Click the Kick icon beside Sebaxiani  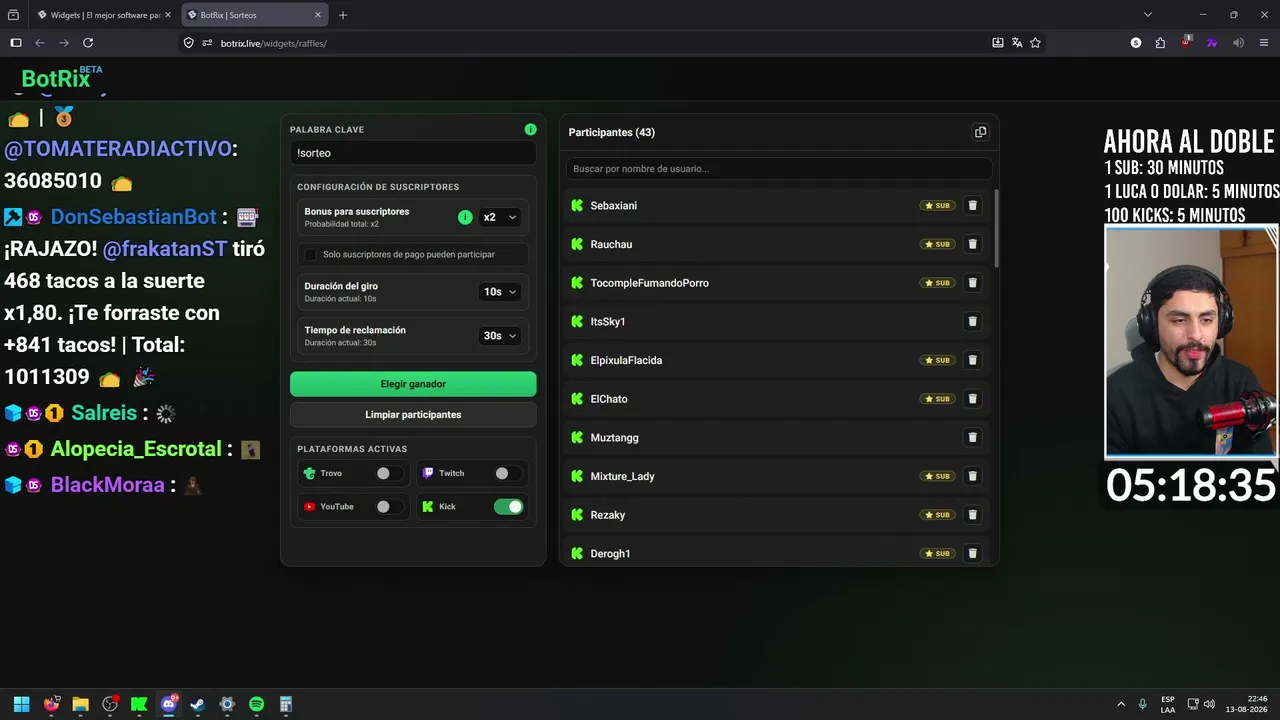577,206
